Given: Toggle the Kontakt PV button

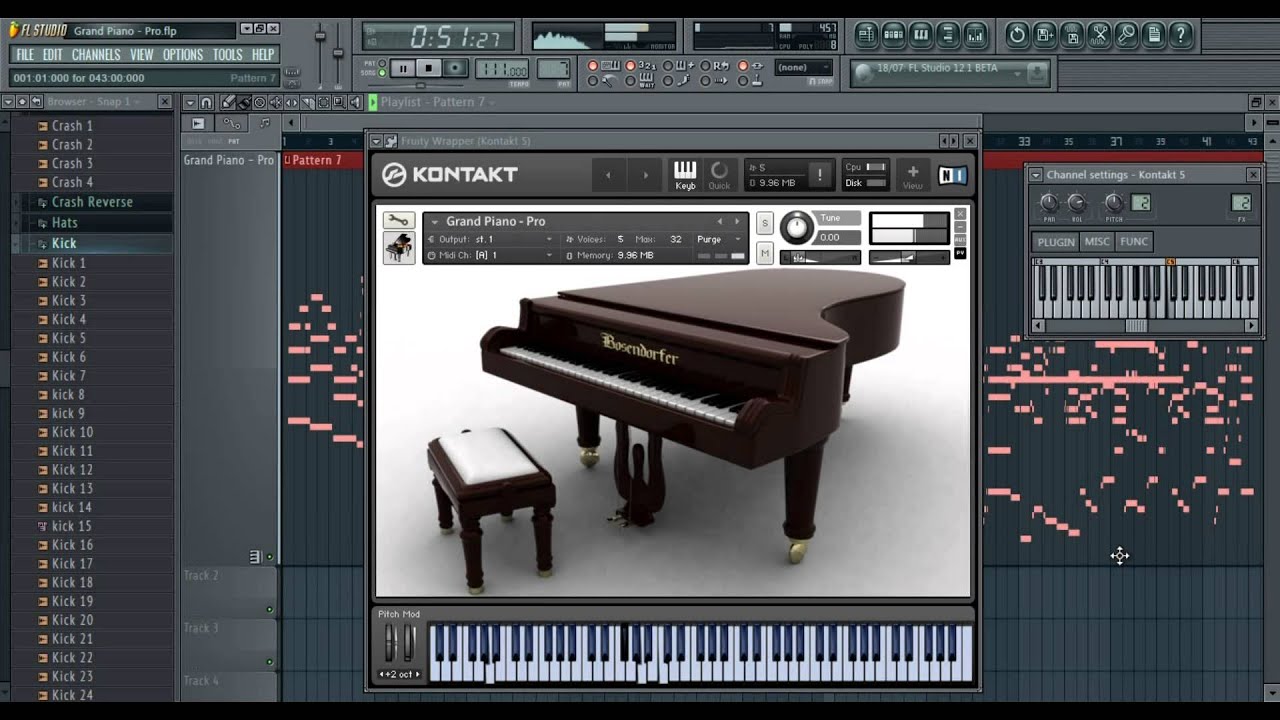Looking at the screenshot, I should click(x=960, y=253).
